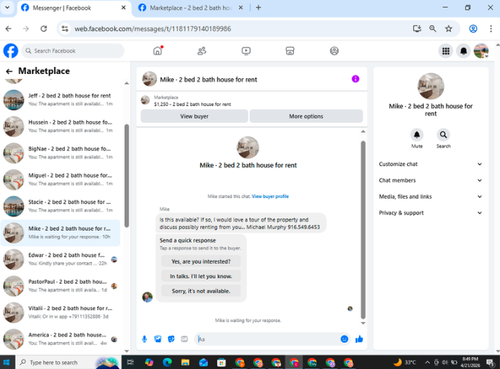The width and height of the screenshot is (500, 369).
Task: Bookmark this page with star icon
Action: 449,29
